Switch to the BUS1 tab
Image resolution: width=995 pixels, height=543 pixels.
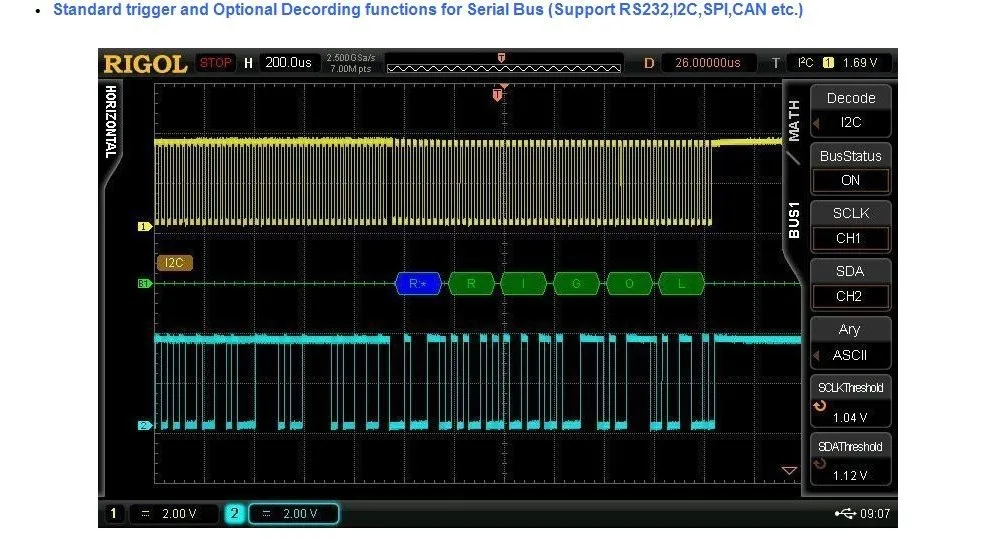(794, 220)
